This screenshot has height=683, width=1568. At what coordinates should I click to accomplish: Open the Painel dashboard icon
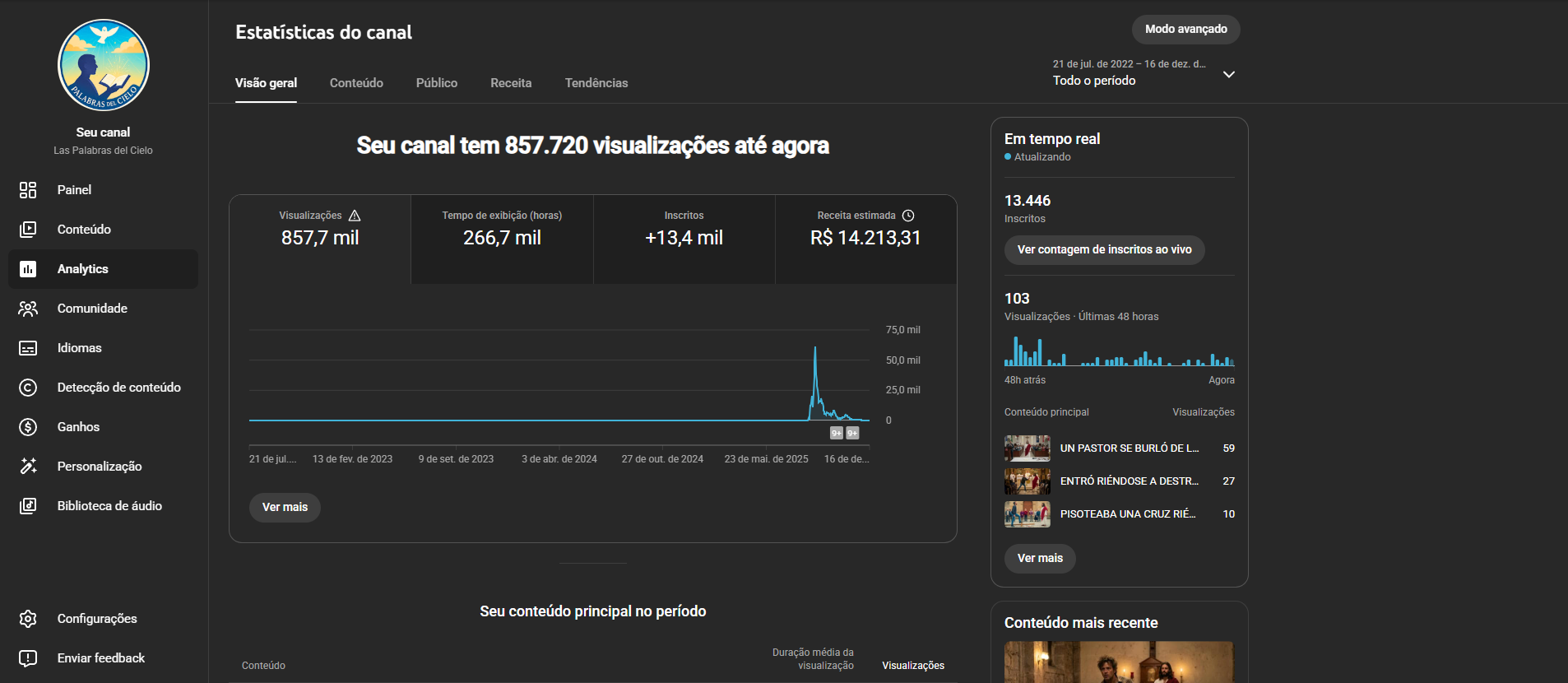(x=28, y=190)
